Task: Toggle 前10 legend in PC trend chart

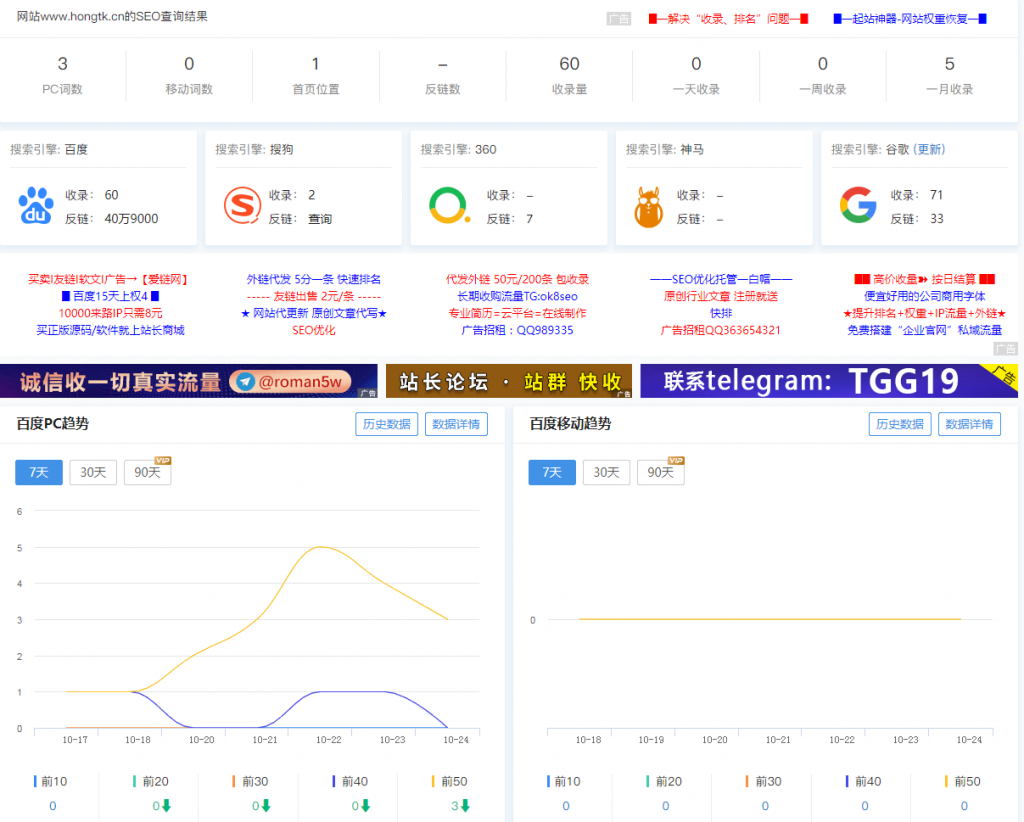Action: click(x=50, y=782)
